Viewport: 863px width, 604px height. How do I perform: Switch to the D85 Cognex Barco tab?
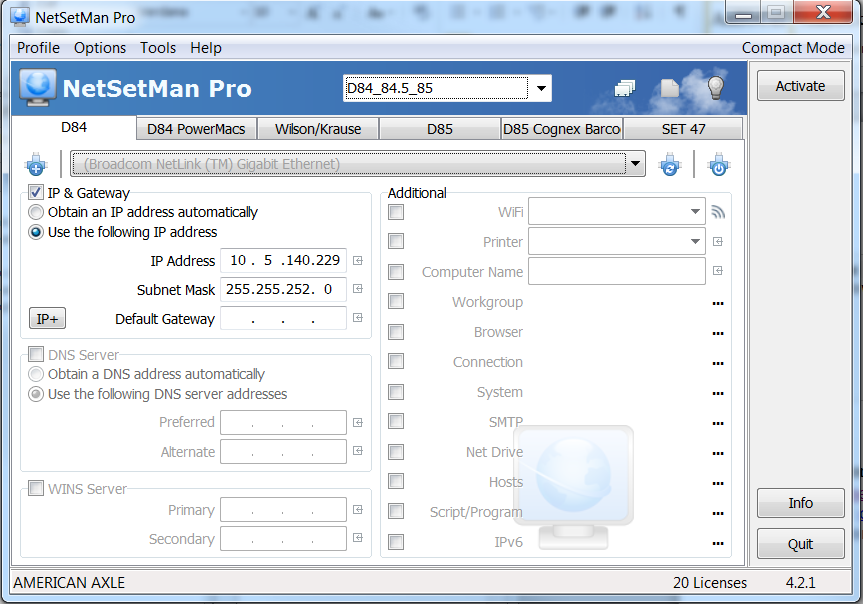pyautogui.click(x=561, y=129)
